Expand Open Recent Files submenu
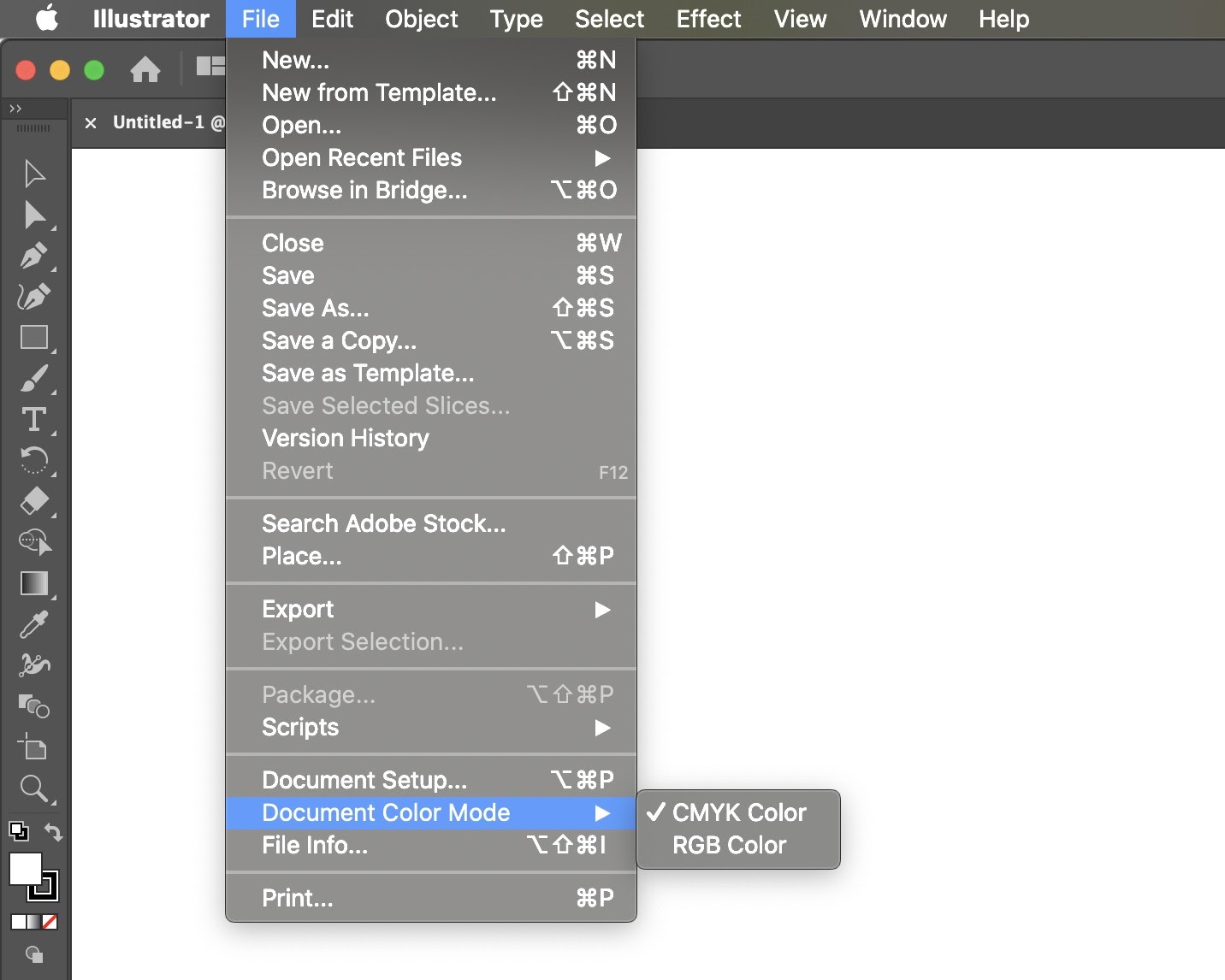The height and width of the screenshot is (980, 1225). [603, 158]
